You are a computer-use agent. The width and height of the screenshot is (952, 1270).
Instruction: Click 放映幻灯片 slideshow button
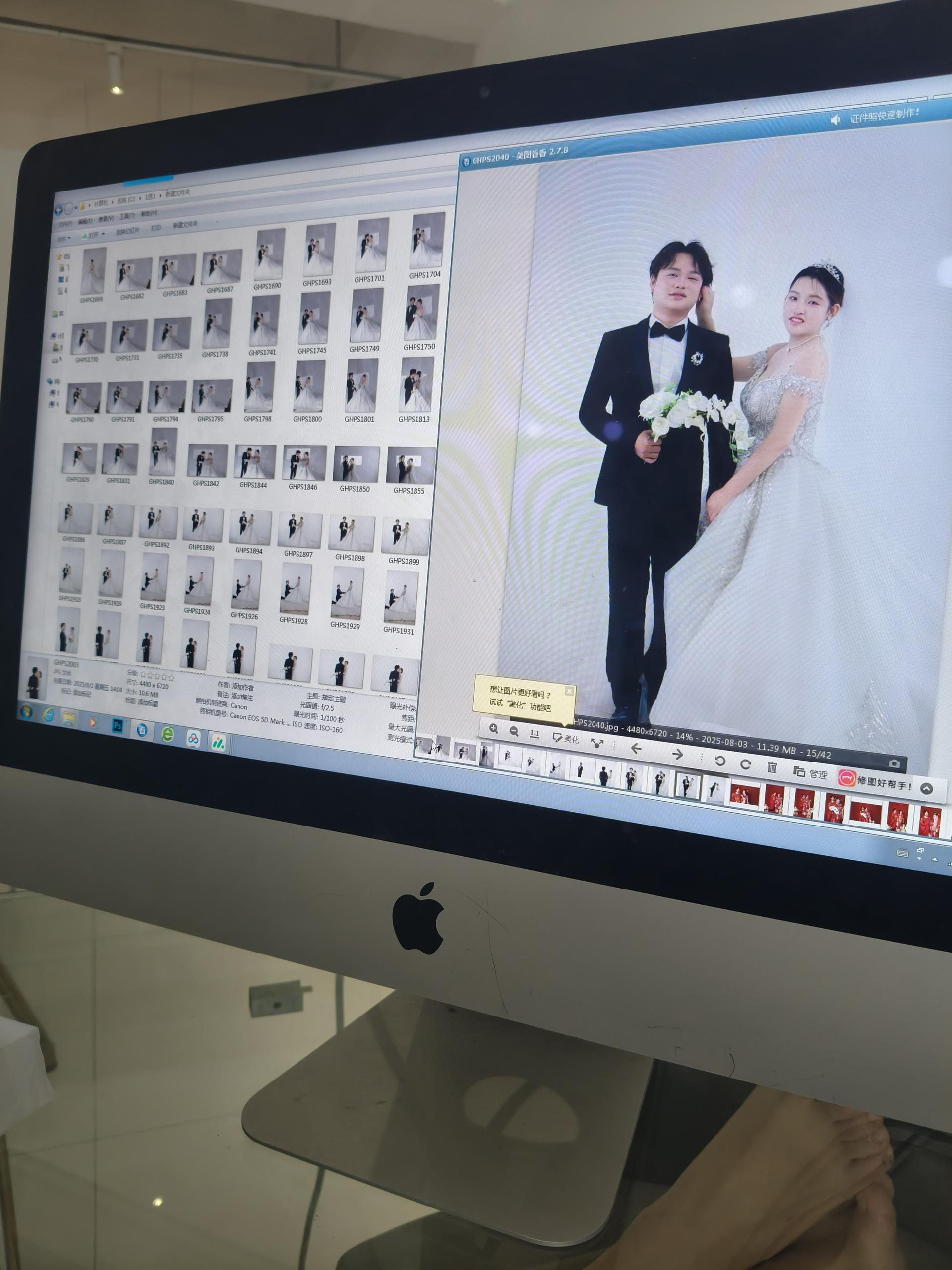click(127, 231)
